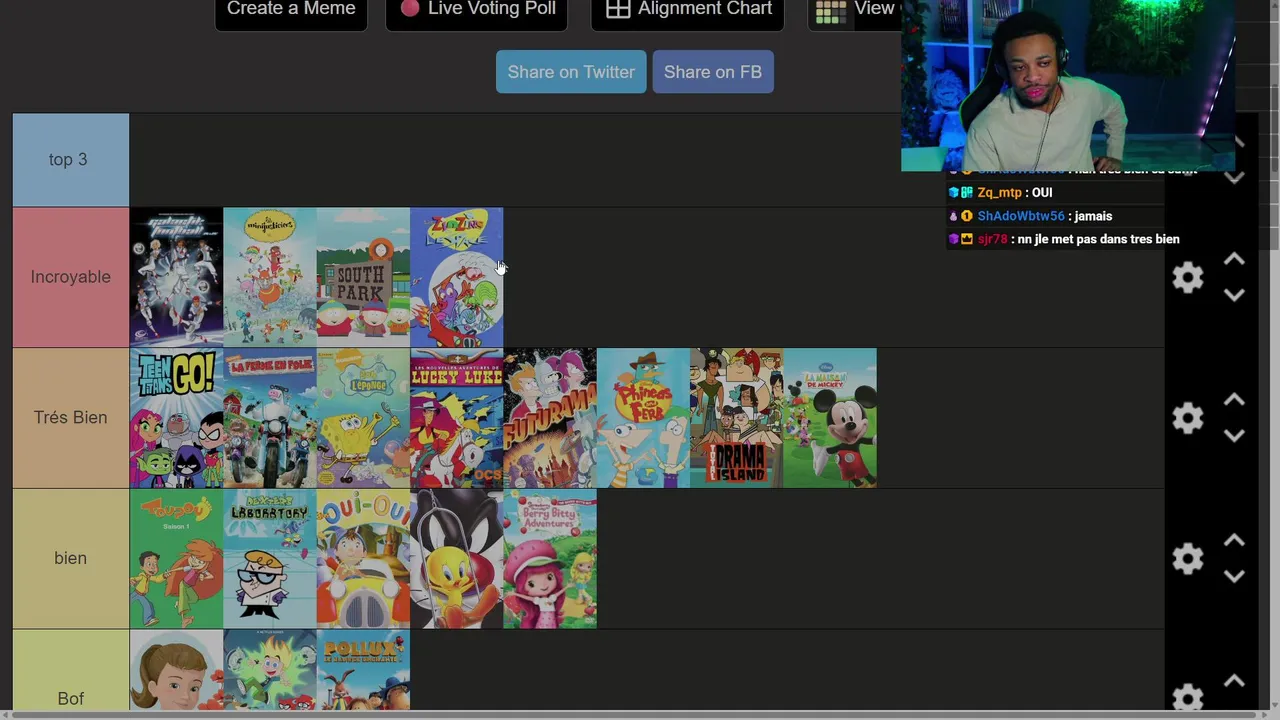
Task: Select La Maison de Mickey poster
Action: (x=830, y=418)
